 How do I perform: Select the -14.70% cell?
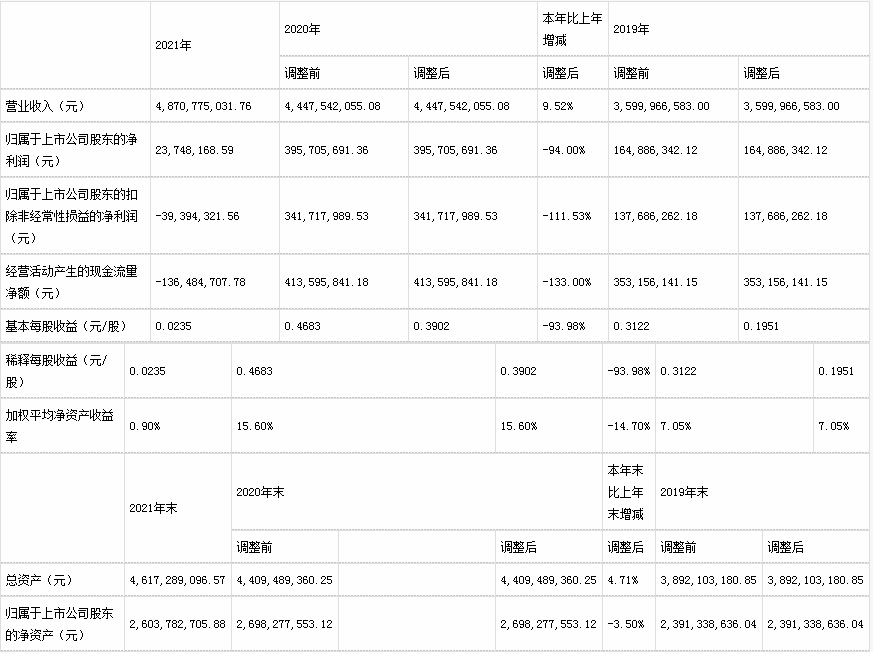(x=629, y=426)
